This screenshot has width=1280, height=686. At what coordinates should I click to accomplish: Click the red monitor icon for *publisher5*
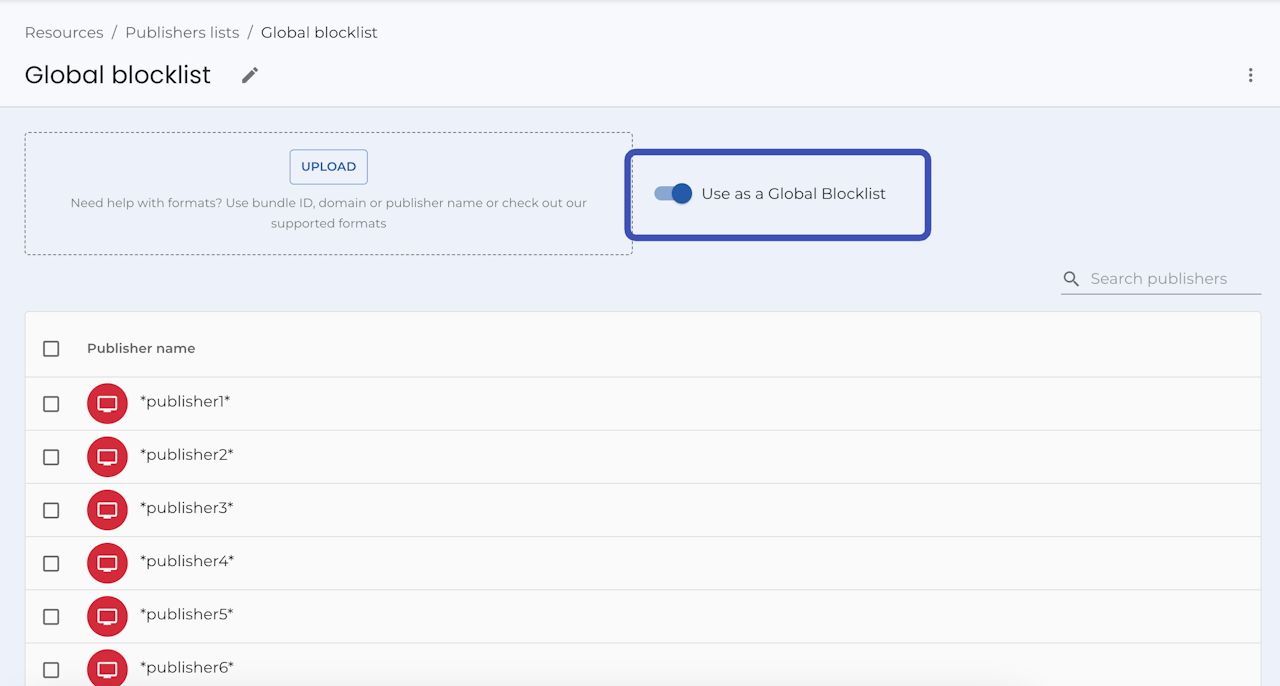(x=107, y=616)
